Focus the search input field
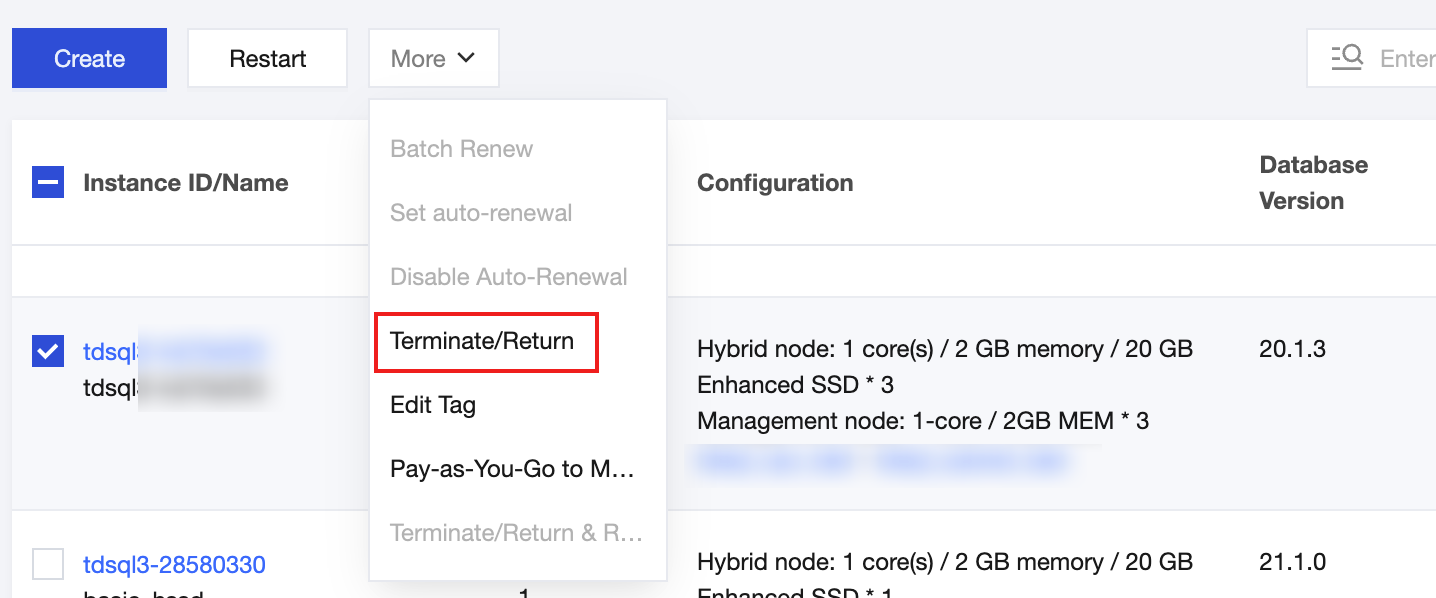The image size is (1436, 598). coord(1406,59)
